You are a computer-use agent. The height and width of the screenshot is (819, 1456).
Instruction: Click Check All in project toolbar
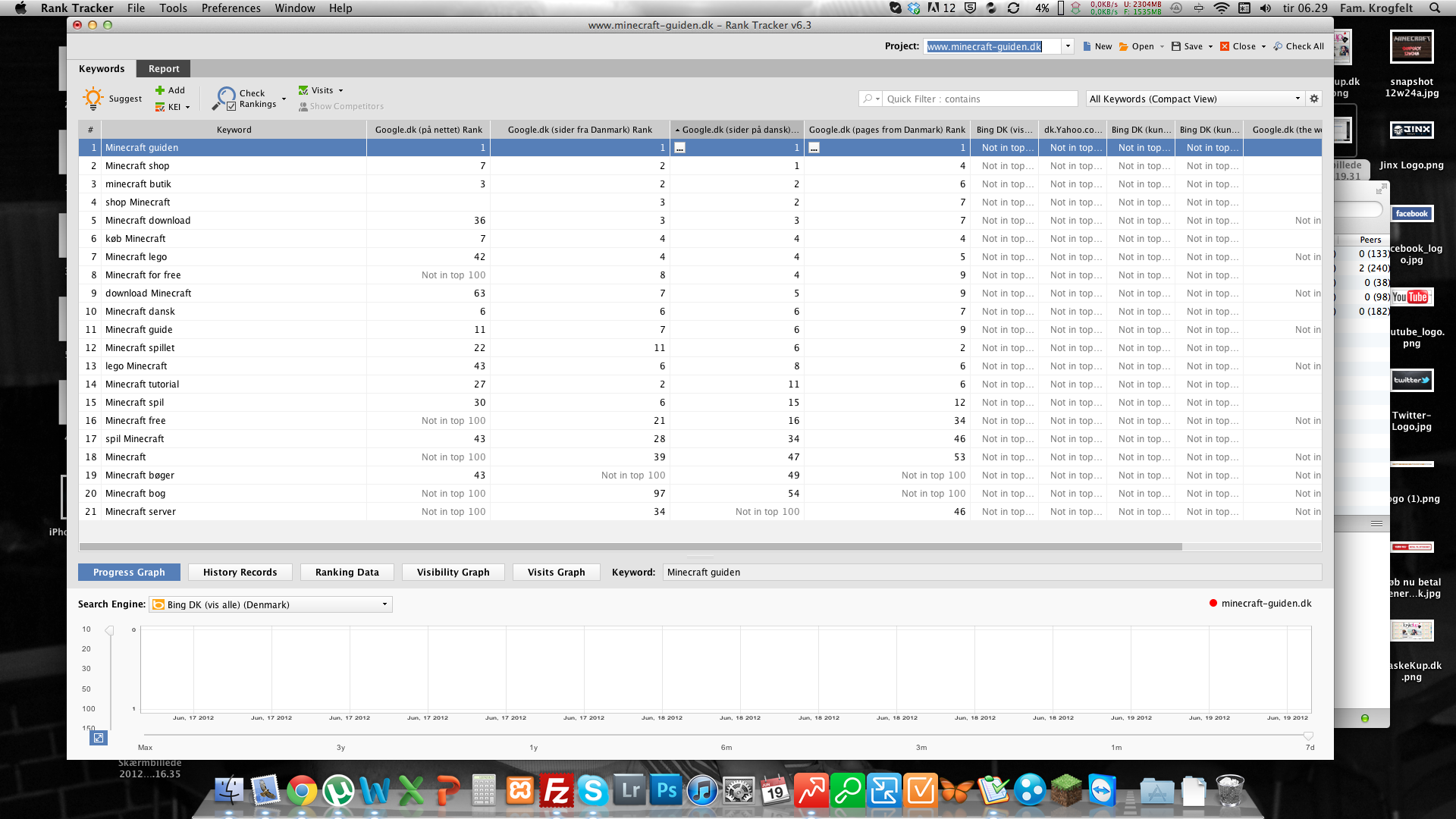pyautogui.click(x=1298, y=46)
